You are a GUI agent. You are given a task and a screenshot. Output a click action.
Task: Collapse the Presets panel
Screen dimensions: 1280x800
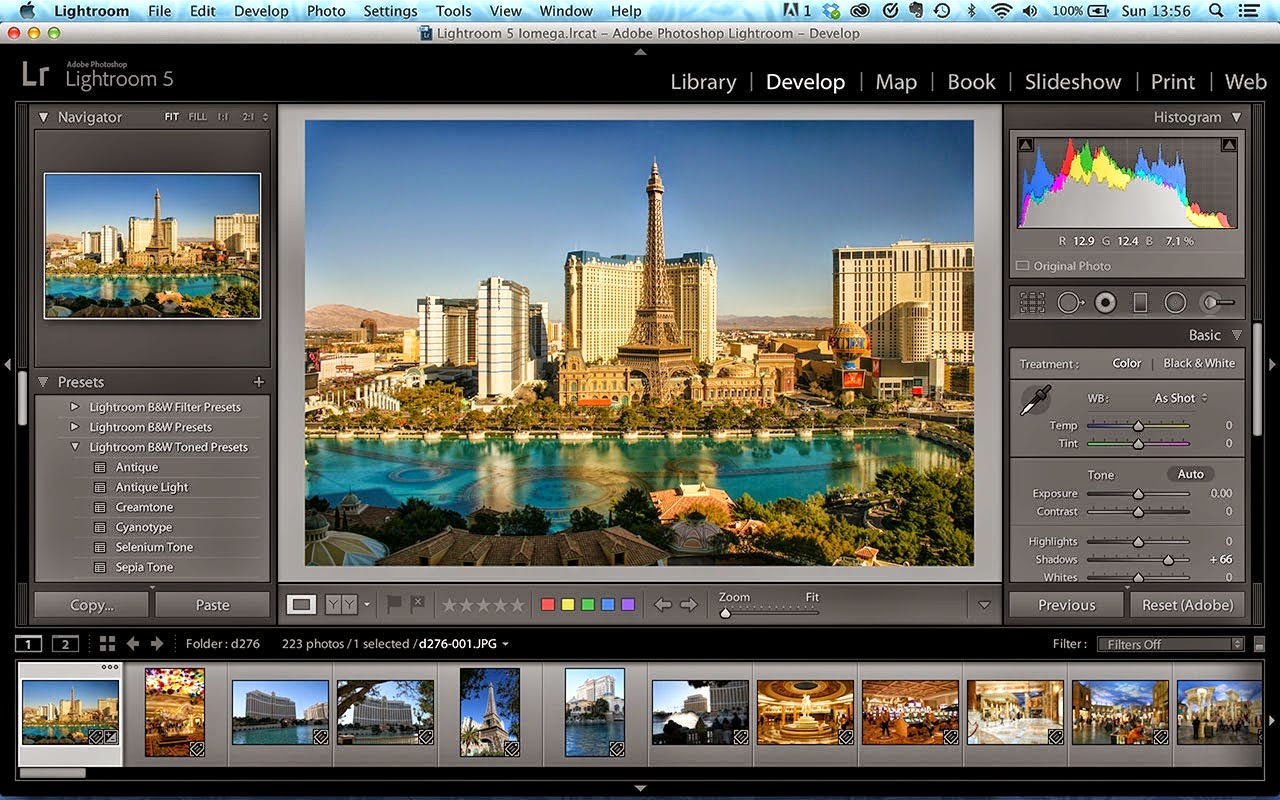[x=43, y=382]
